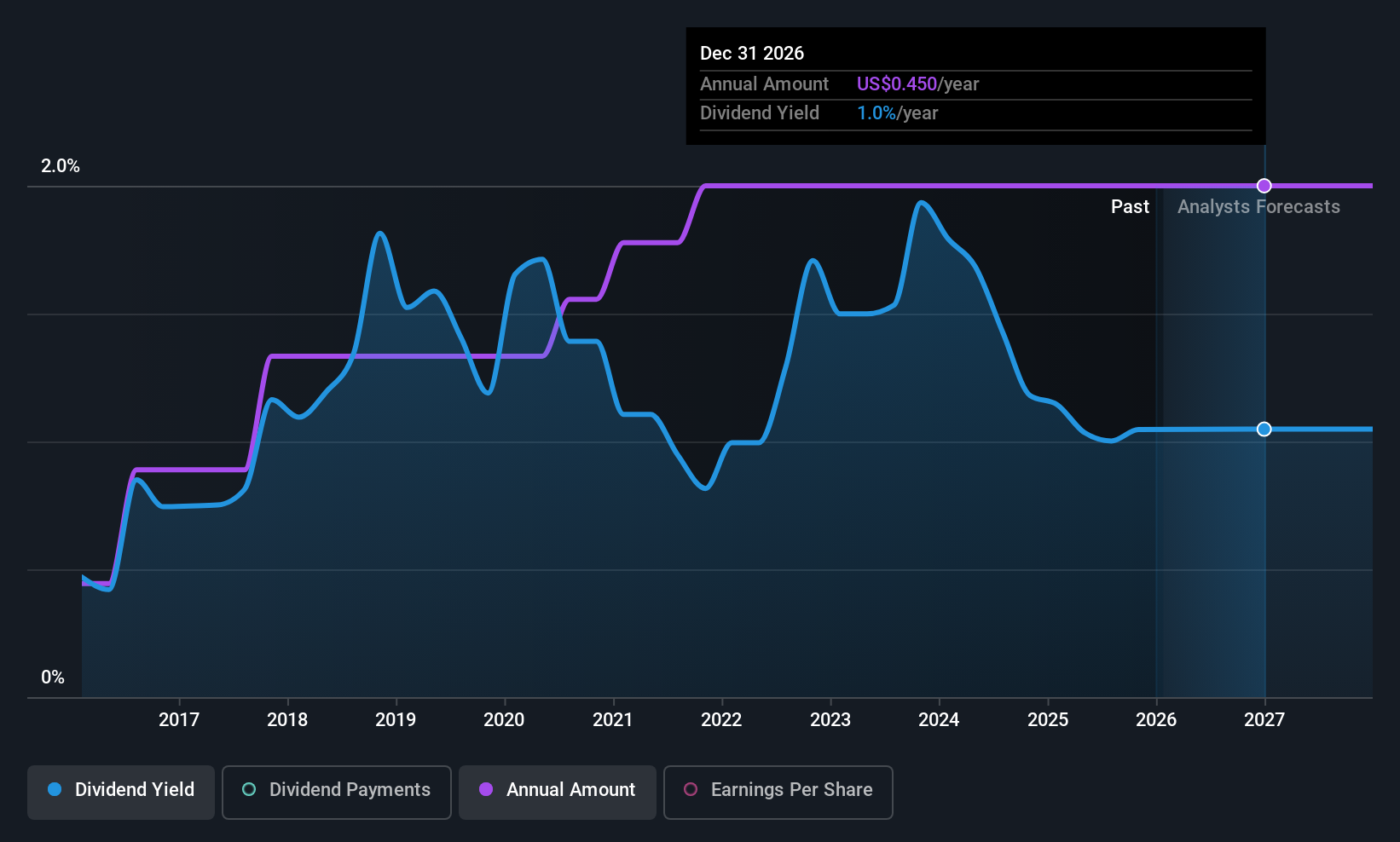Screen dimensions: 1400x842
Task: Enable the Dividend Payments series
Action: click(337, 792)
